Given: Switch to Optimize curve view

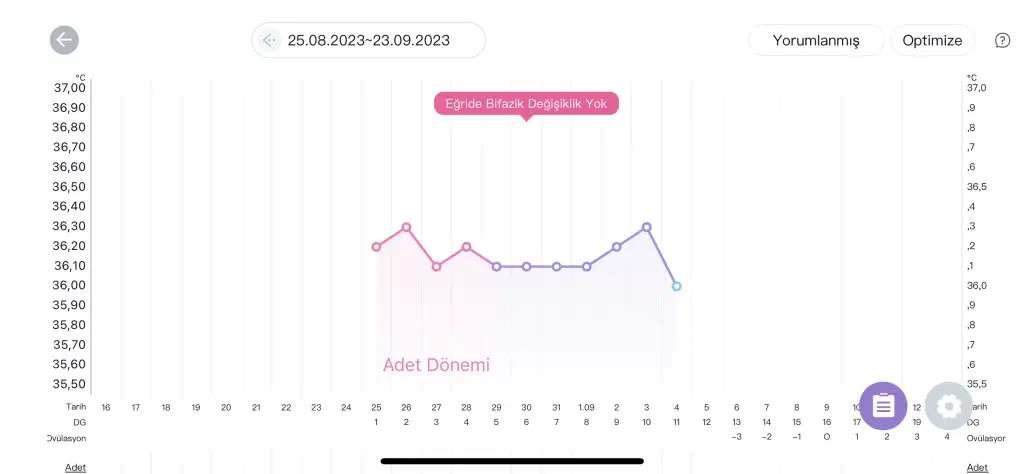Looking at the screenshot, I should click(932, 40).
